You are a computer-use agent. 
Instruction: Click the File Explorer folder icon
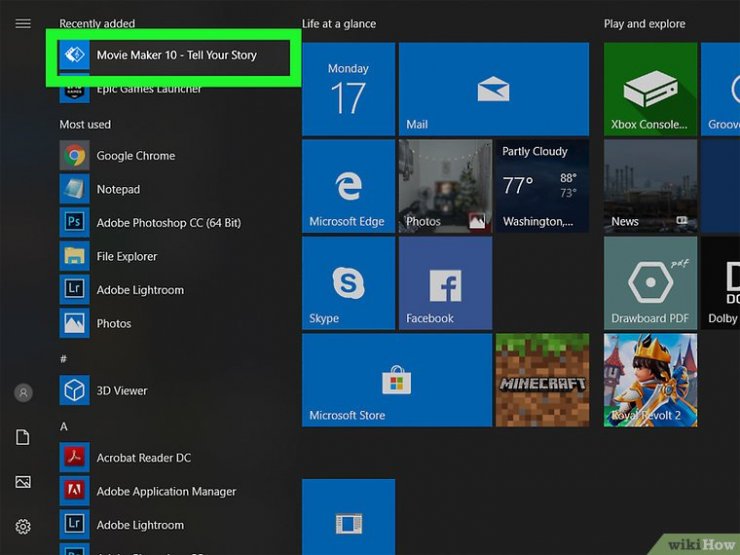pos(75,256)
